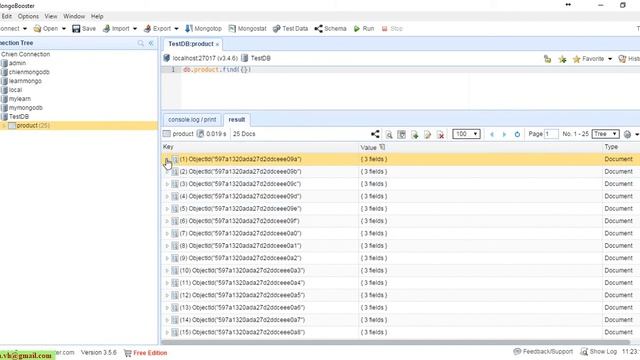Switch to the console.log / print tab

(192, 120)
